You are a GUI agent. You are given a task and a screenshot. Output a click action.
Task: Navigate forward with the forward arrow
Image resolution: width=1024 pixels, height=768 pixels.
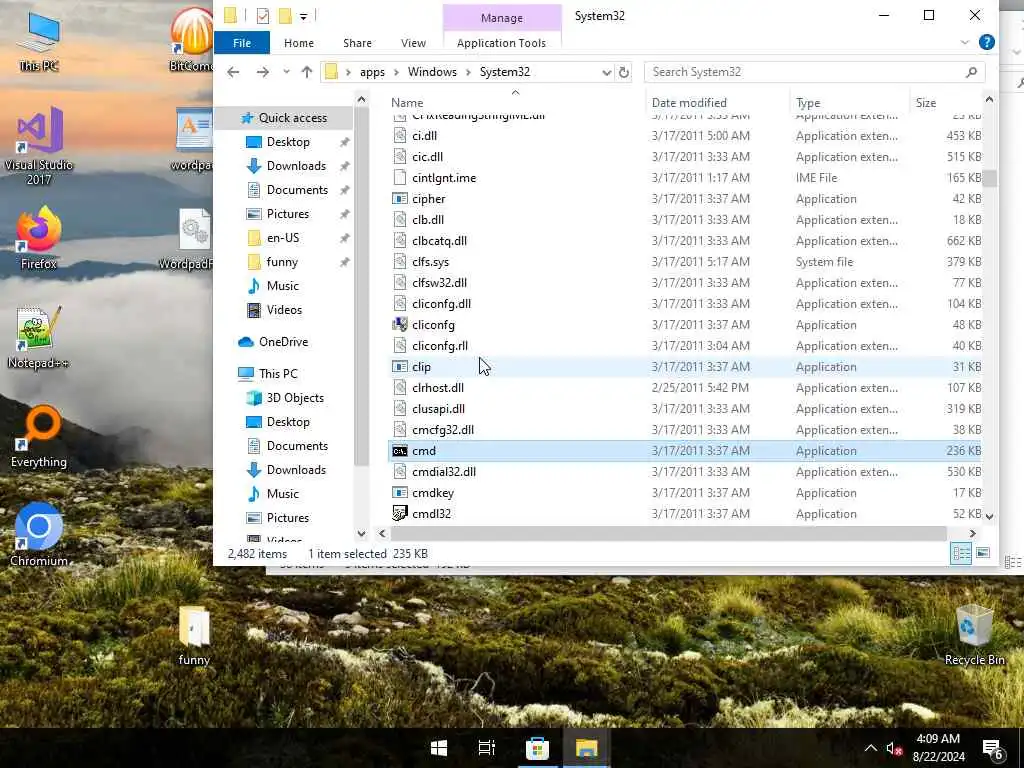click(263, 72)
